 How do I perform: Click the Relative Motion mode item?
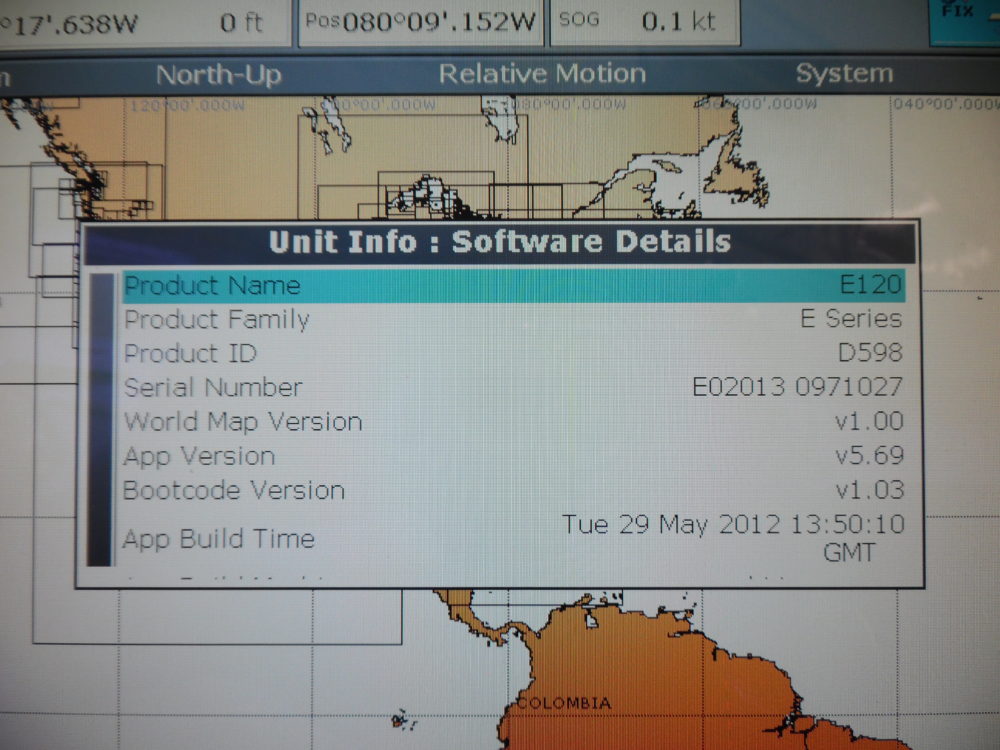(542, 75)
